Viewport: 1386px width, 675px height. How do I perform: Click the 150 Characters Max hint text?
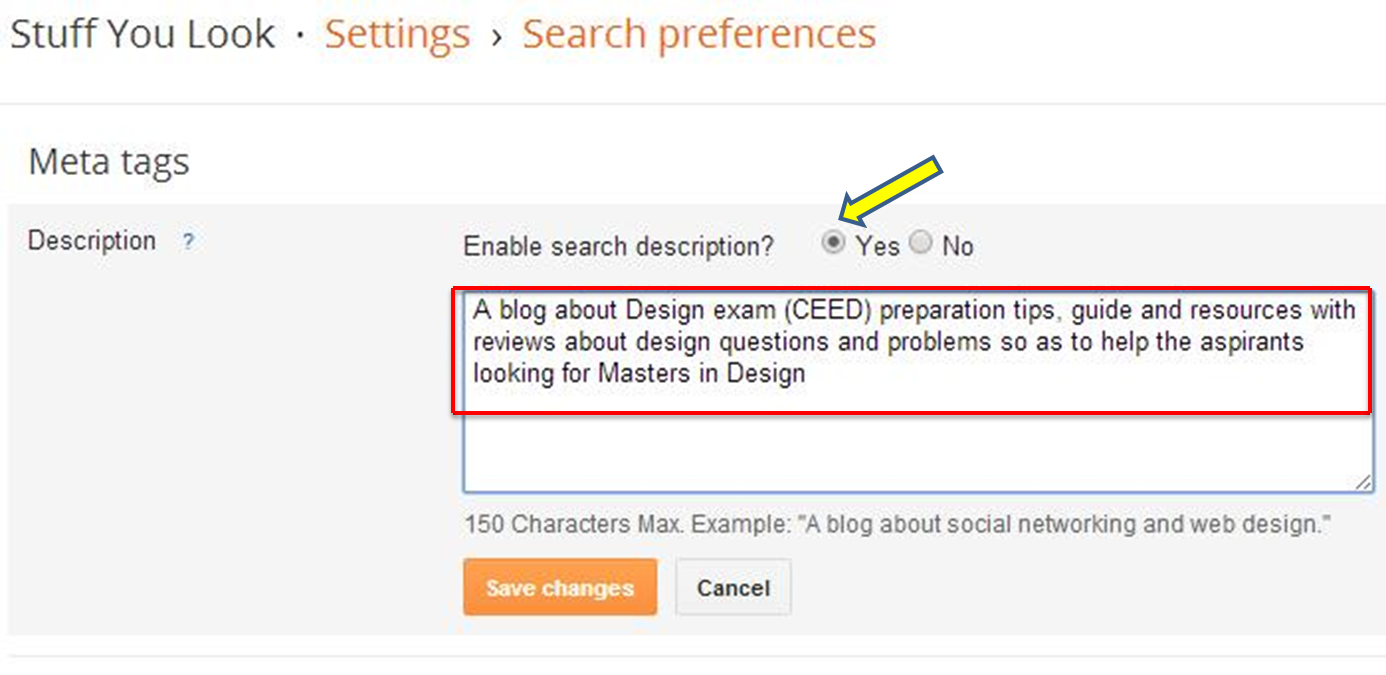click(897, 523)
